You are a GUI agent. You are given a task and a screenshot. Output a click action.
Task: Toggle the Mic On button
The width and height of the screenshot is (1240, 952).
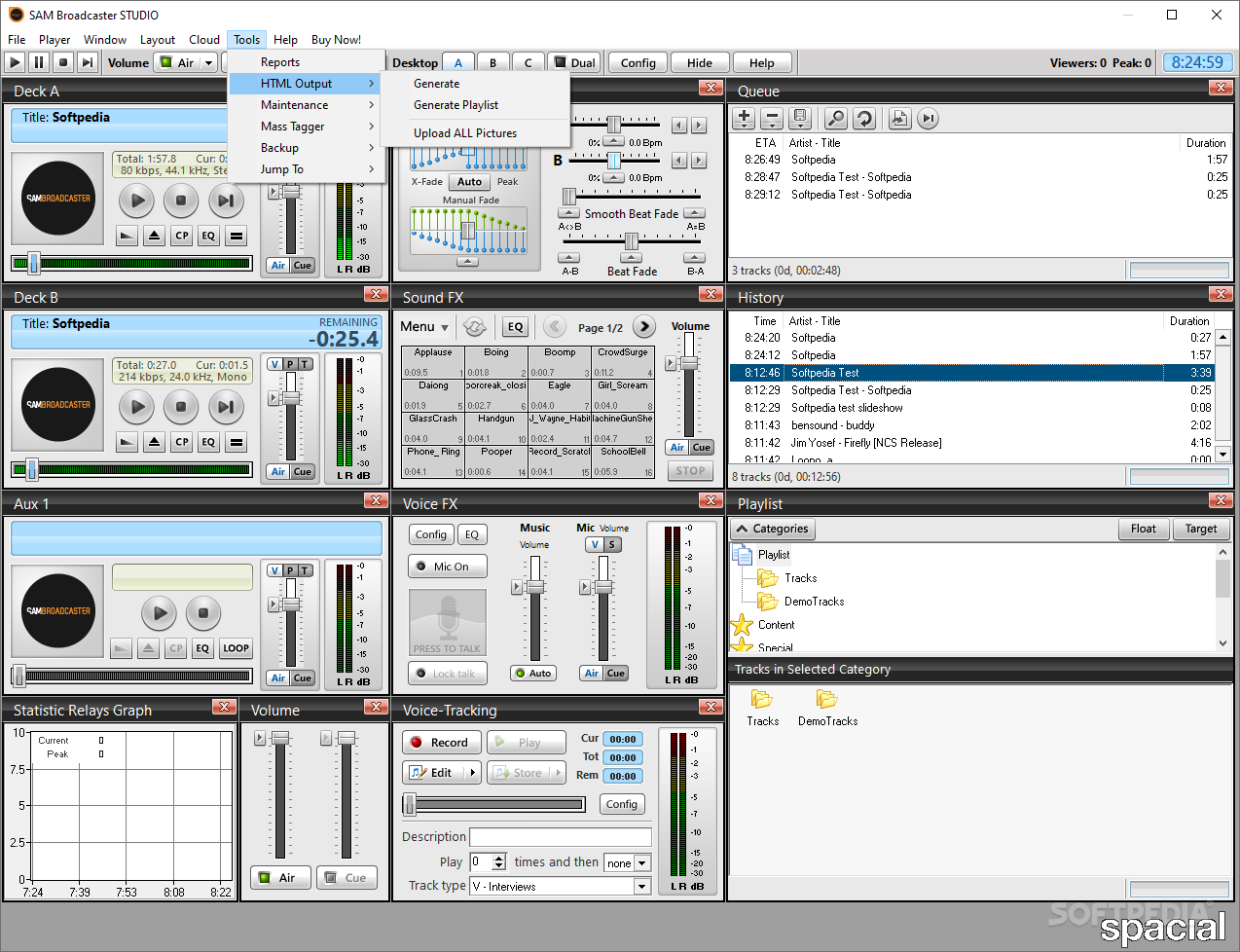tap(448, 567)
